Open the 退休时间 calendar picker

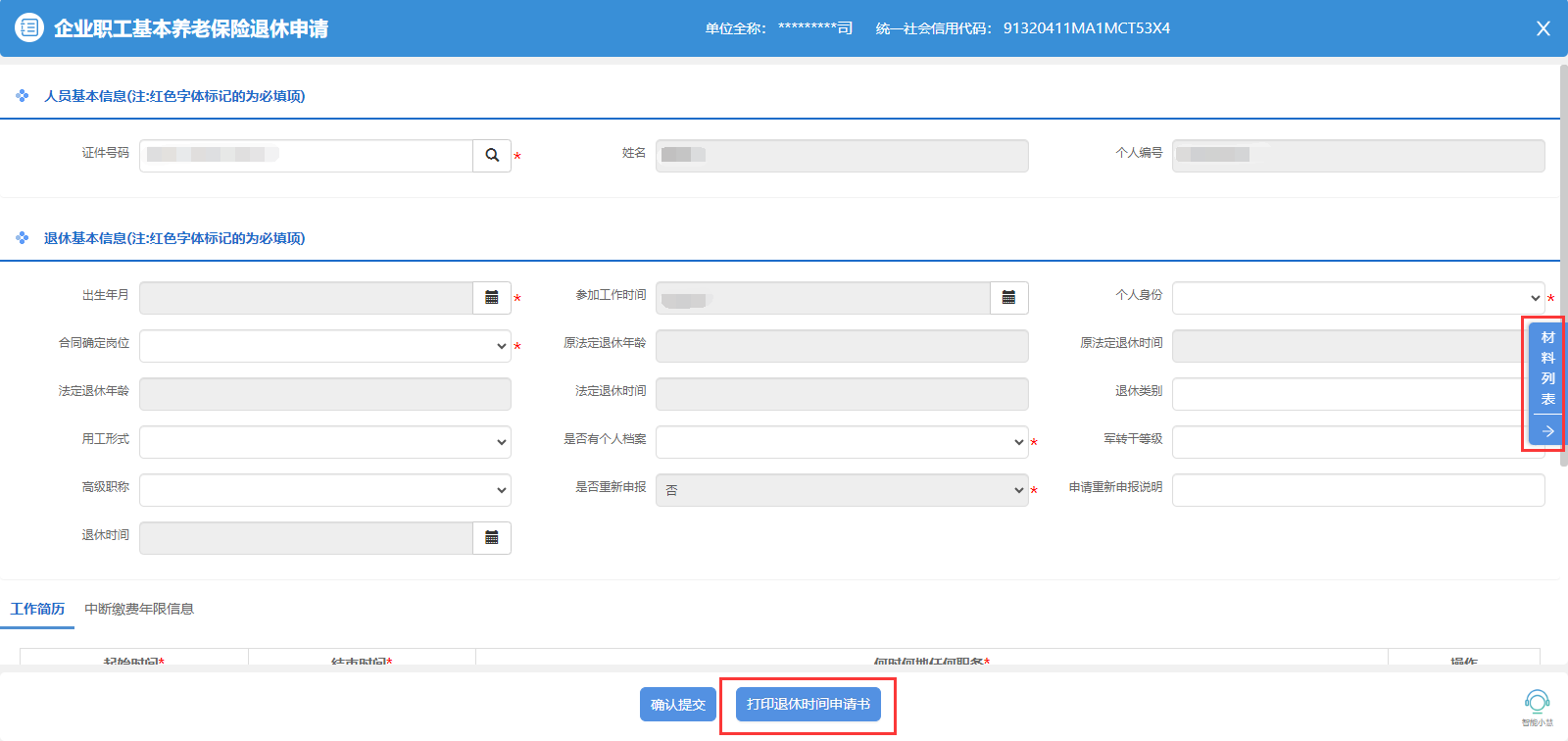[x=492, y=538]
